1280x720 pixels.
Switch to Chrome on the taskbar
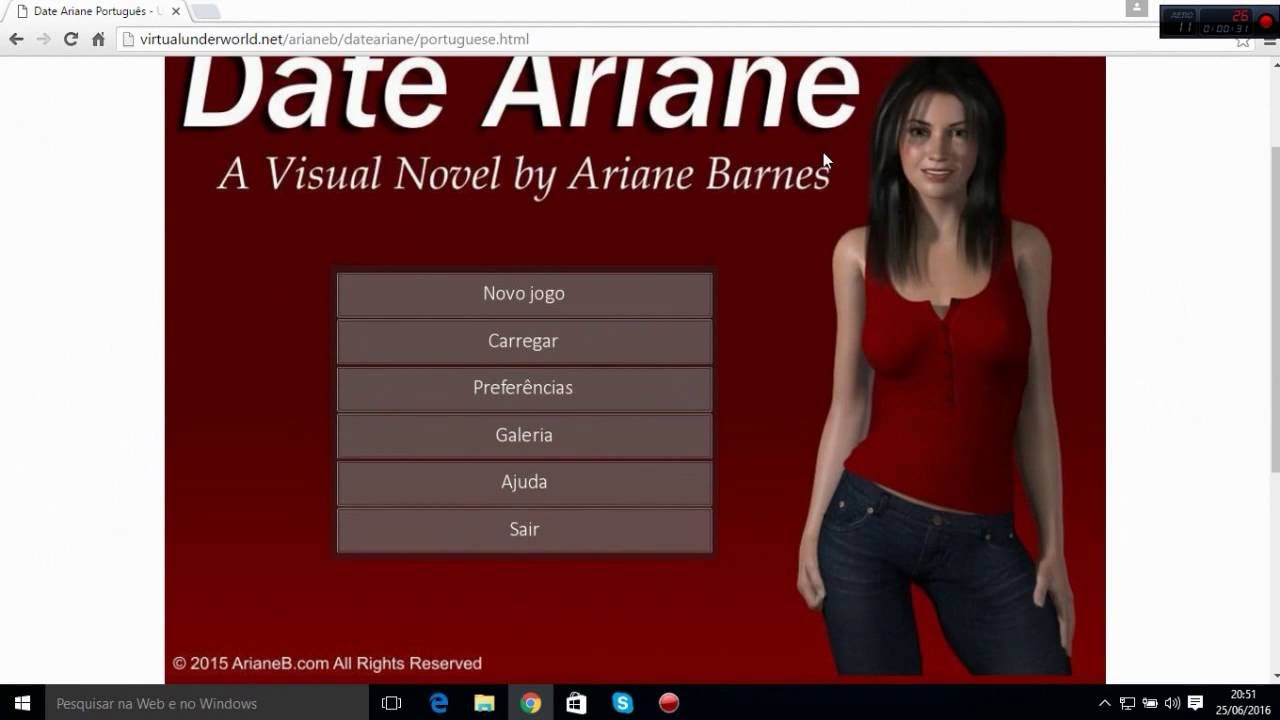click(x=530, y=703)
